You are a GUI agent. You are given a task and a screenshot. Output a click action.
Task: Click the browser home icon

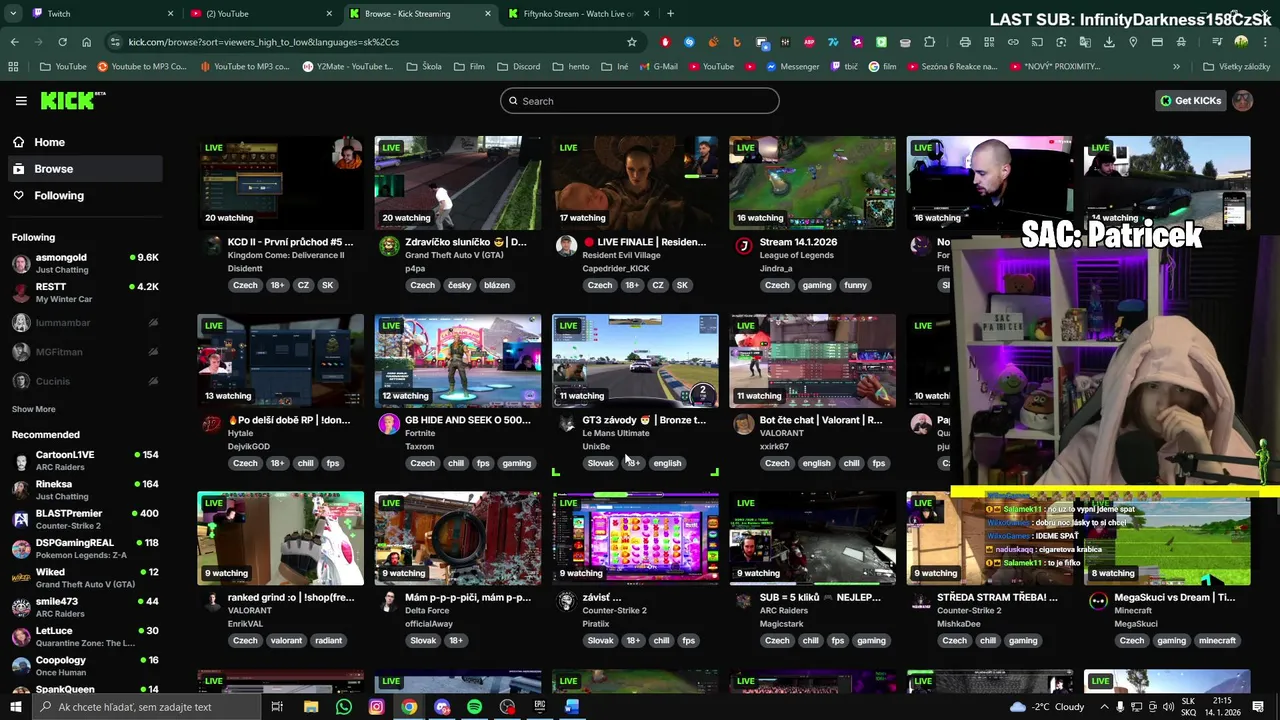tap(86, 42)
